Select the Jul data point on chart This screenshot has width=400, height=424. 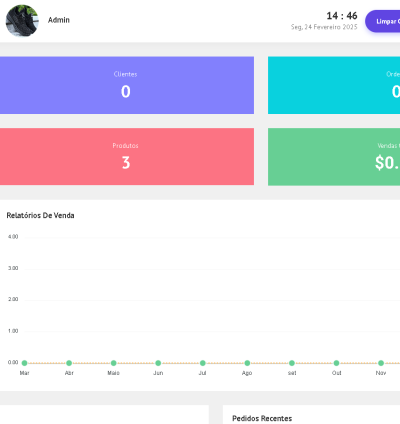tap(203, 363)
